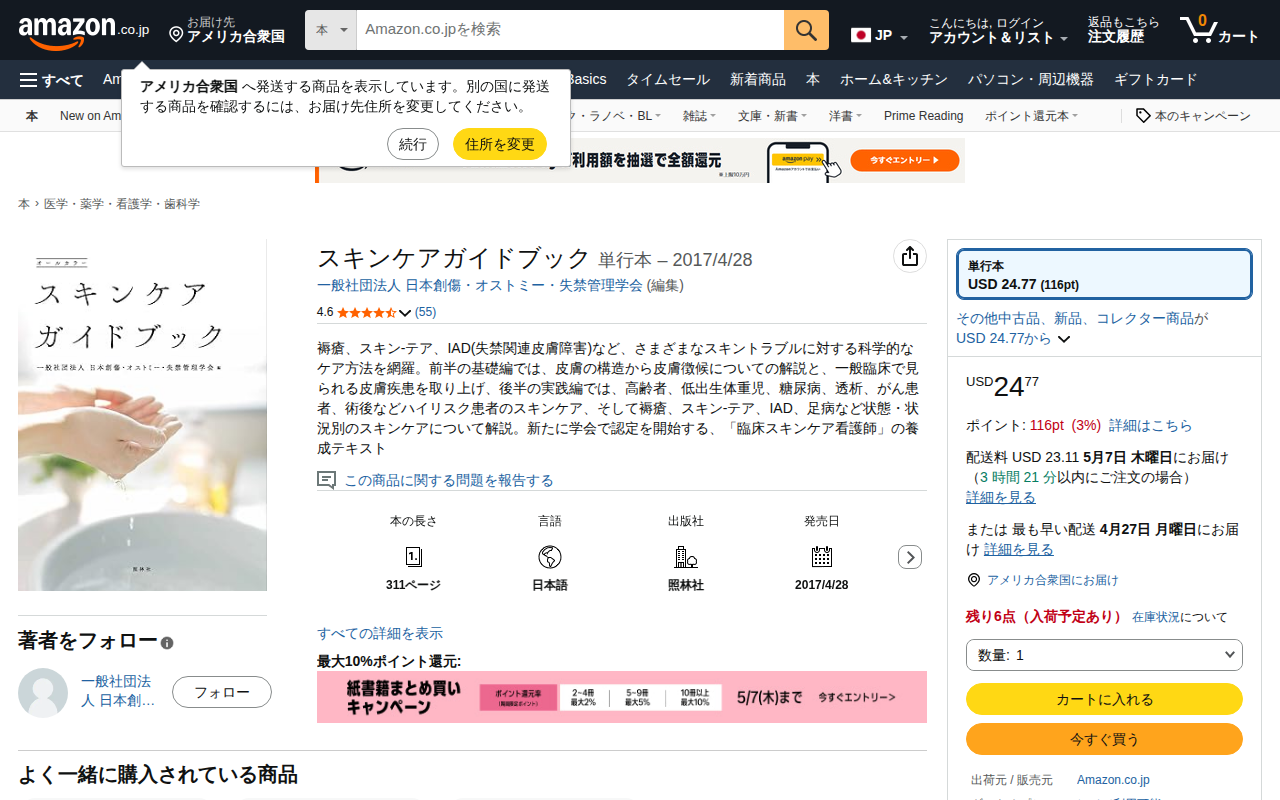The height and width of the screenshot is (800, 1280).
Task: Click the 住所を変更 button
Action: [500, 144]
